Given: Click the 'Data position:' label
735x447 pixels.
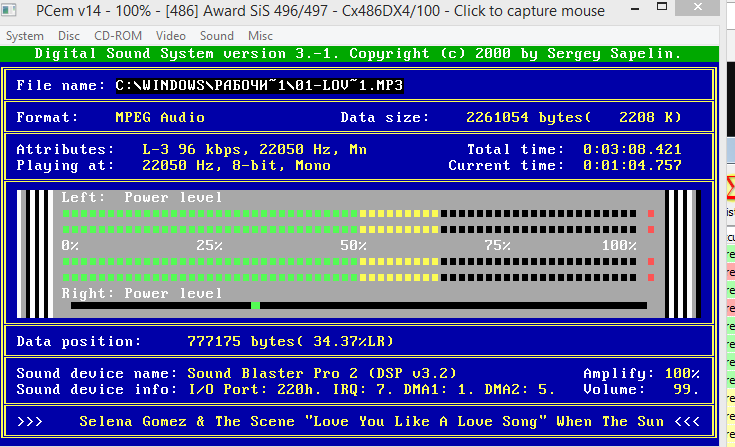Looking at the screenshot, I should 78,342.
